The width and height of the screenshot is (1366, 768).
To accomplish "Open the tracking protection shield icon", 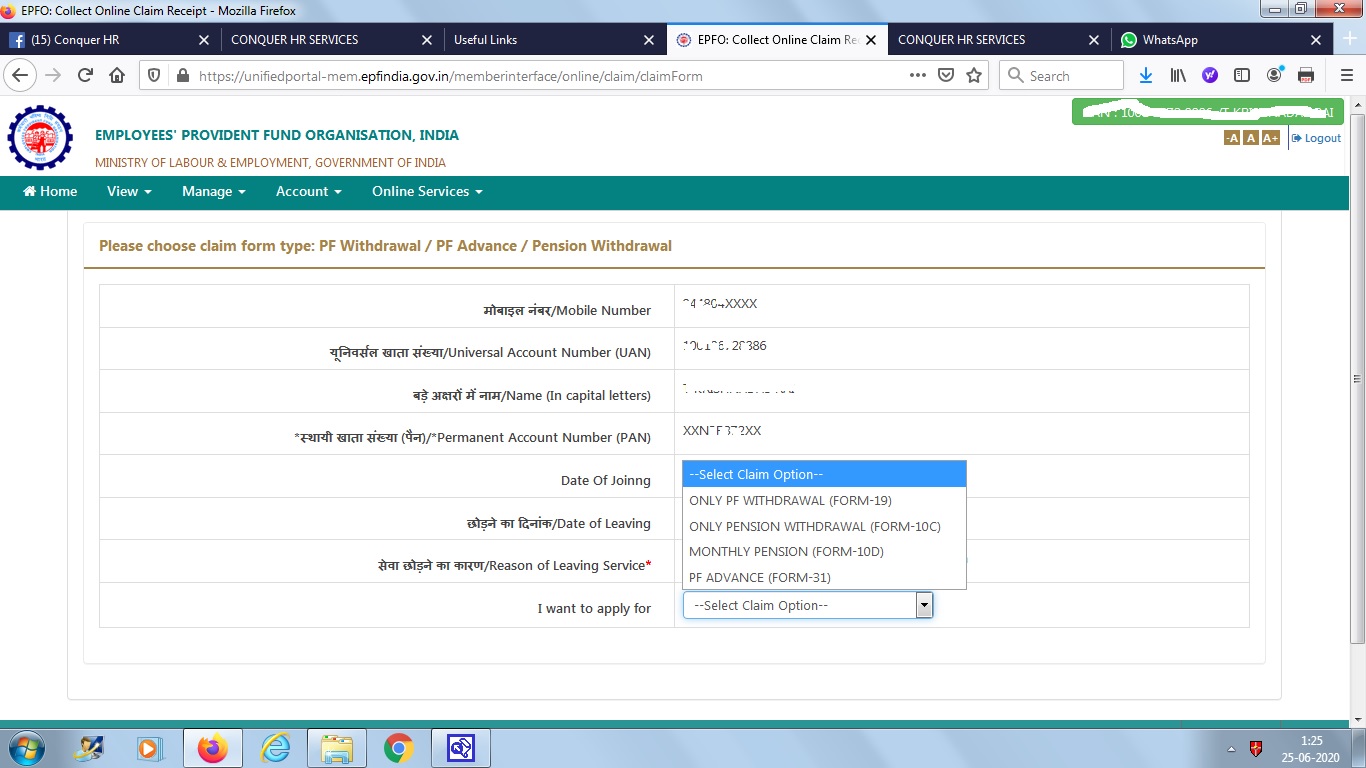I will click(x=155, y=76).
